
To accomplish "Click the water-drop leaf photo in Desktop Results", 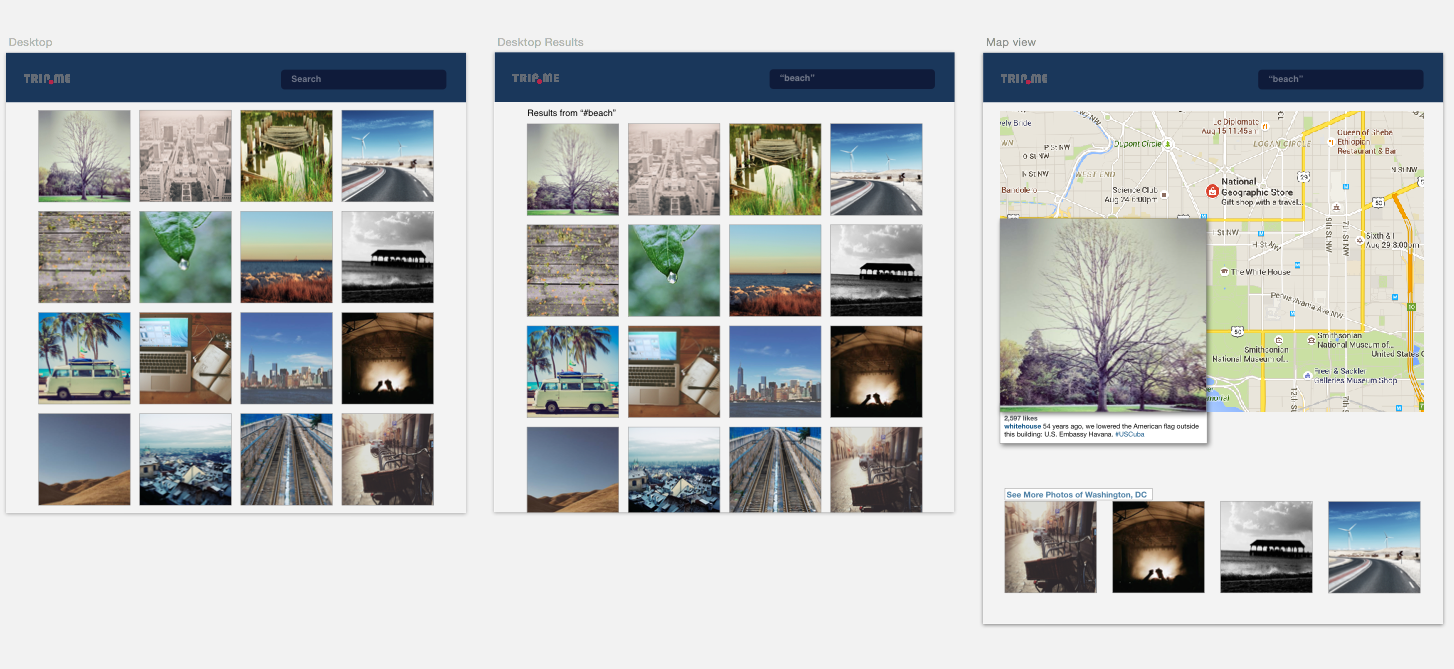I will (674, 270).
